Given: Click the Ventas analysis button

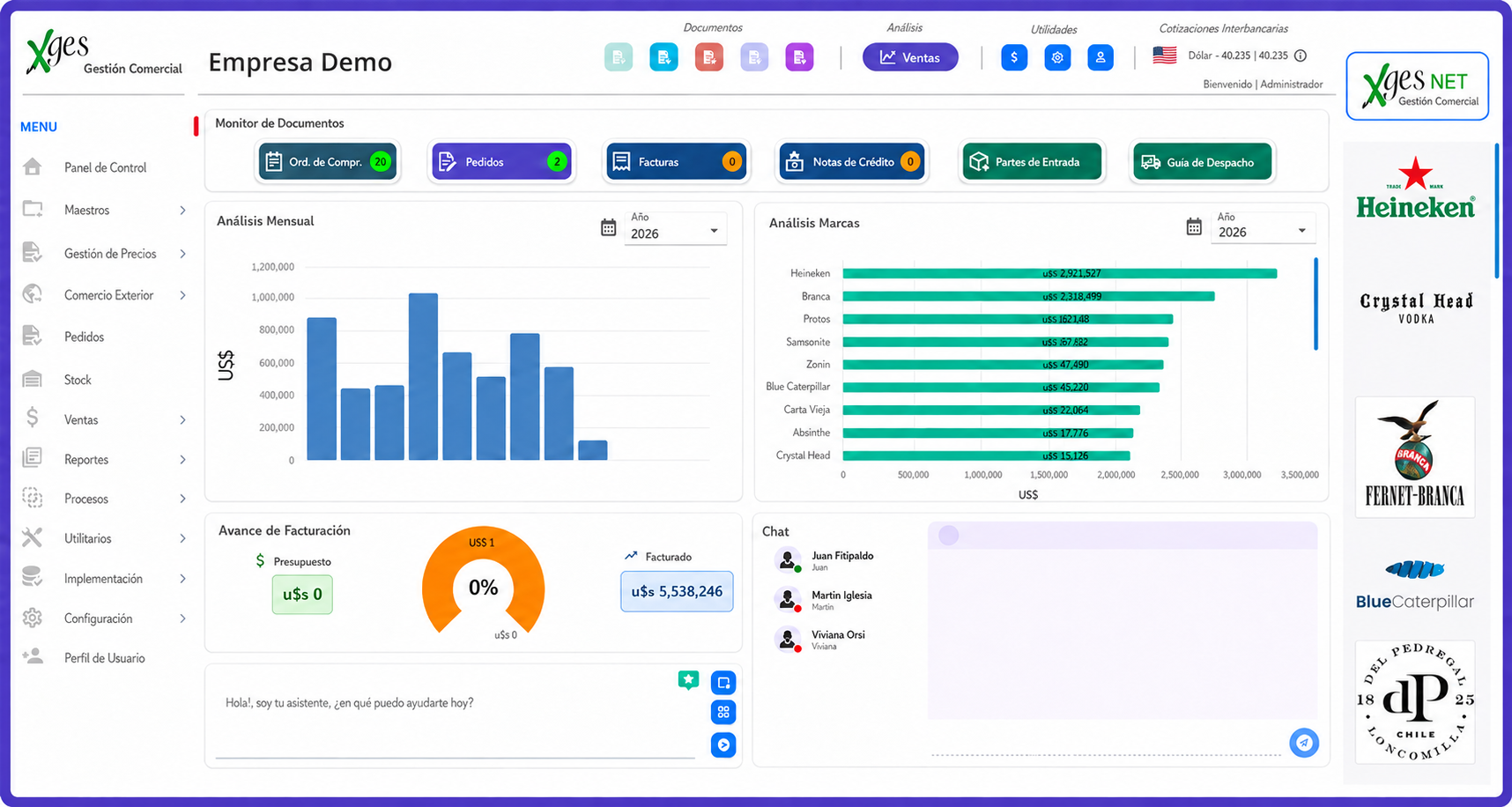Looking at the screenshot, I should 910,57.
